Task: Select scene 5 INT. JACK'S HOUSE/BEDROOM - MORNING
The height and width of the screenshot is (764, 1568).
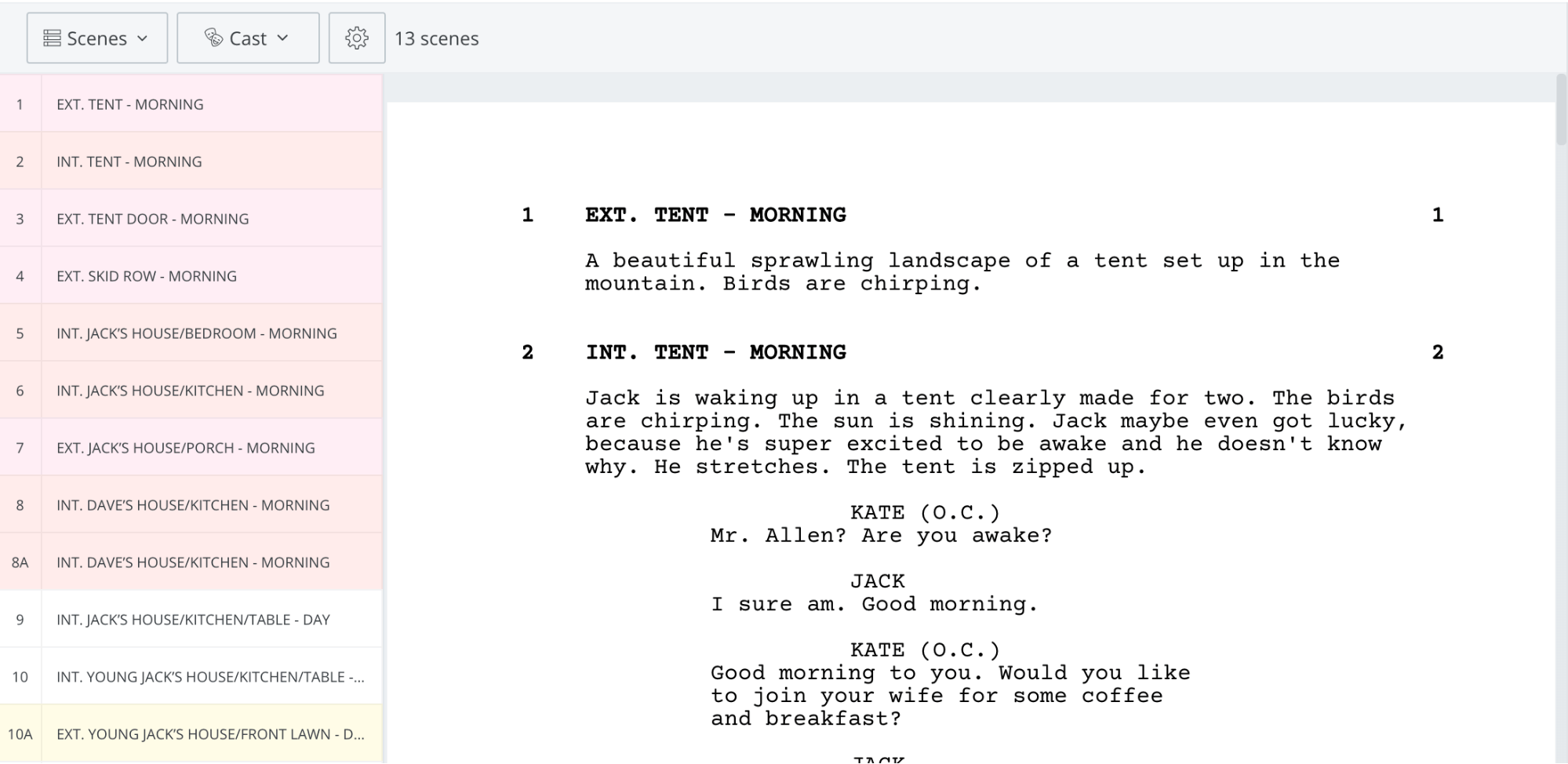Action: point(191,333)
